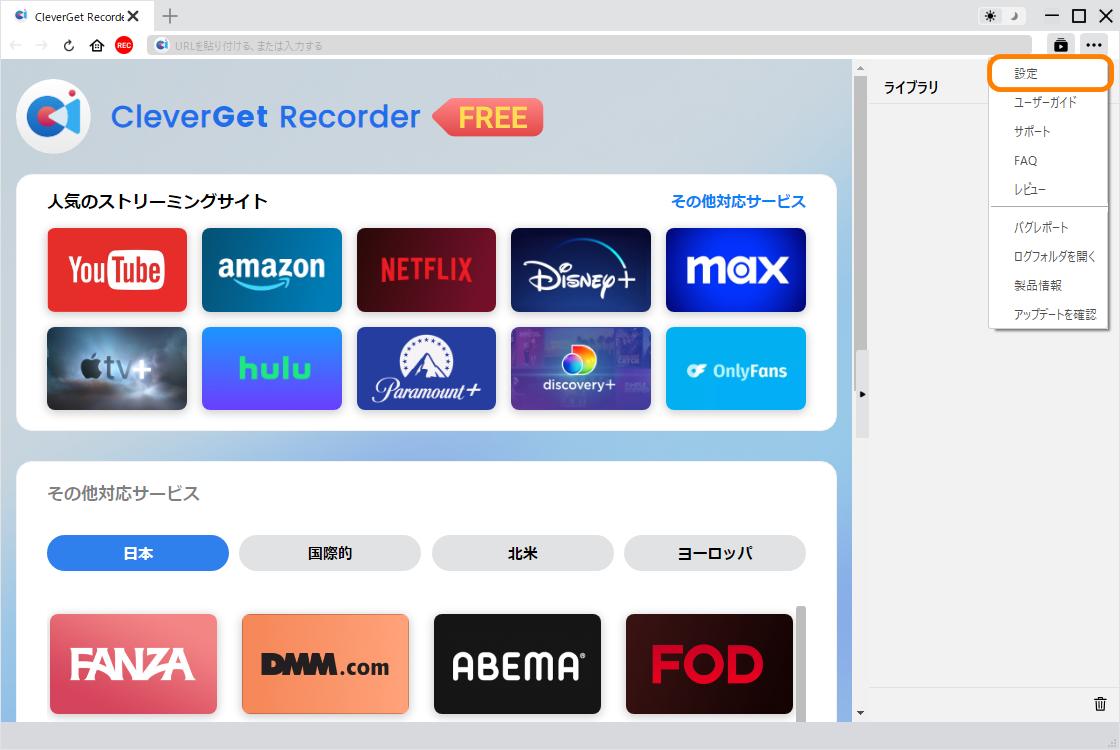The width and height of the screenshot is (1120, 750).
Task: Select the 北米 region tab
Action: pyautogui.click(x=523, y=553)
